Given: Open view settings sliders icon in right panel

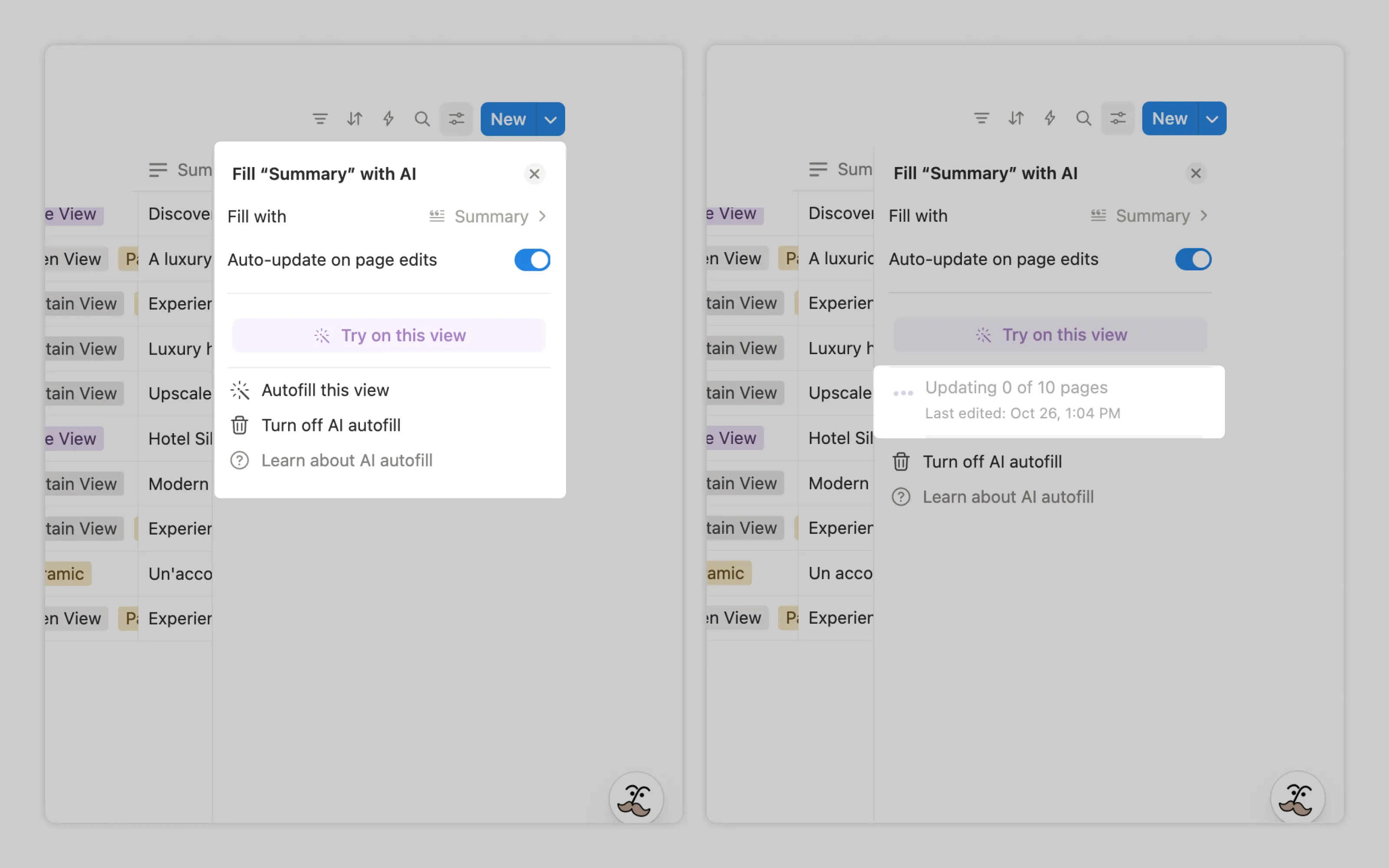Looking at the screenshot, I should (1118, 118).
